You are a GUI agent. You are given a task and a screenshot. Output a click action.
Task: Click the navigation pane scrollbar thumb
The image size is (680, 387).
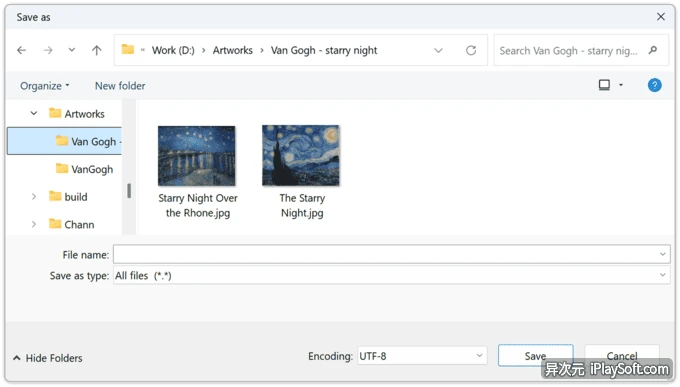click(x=129, y=190)
